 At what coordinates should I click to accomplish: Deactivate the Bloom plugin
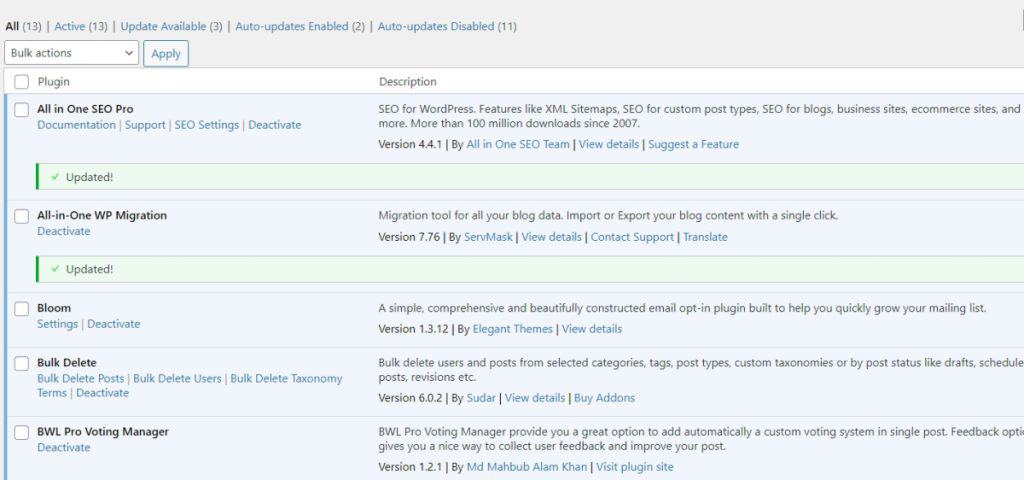pos(114,324)
